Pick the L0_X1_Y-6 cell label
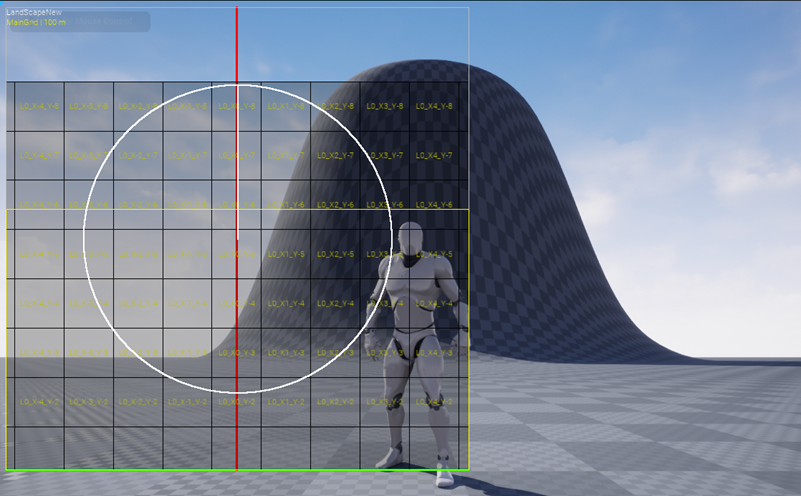 [x=286, y=205]
